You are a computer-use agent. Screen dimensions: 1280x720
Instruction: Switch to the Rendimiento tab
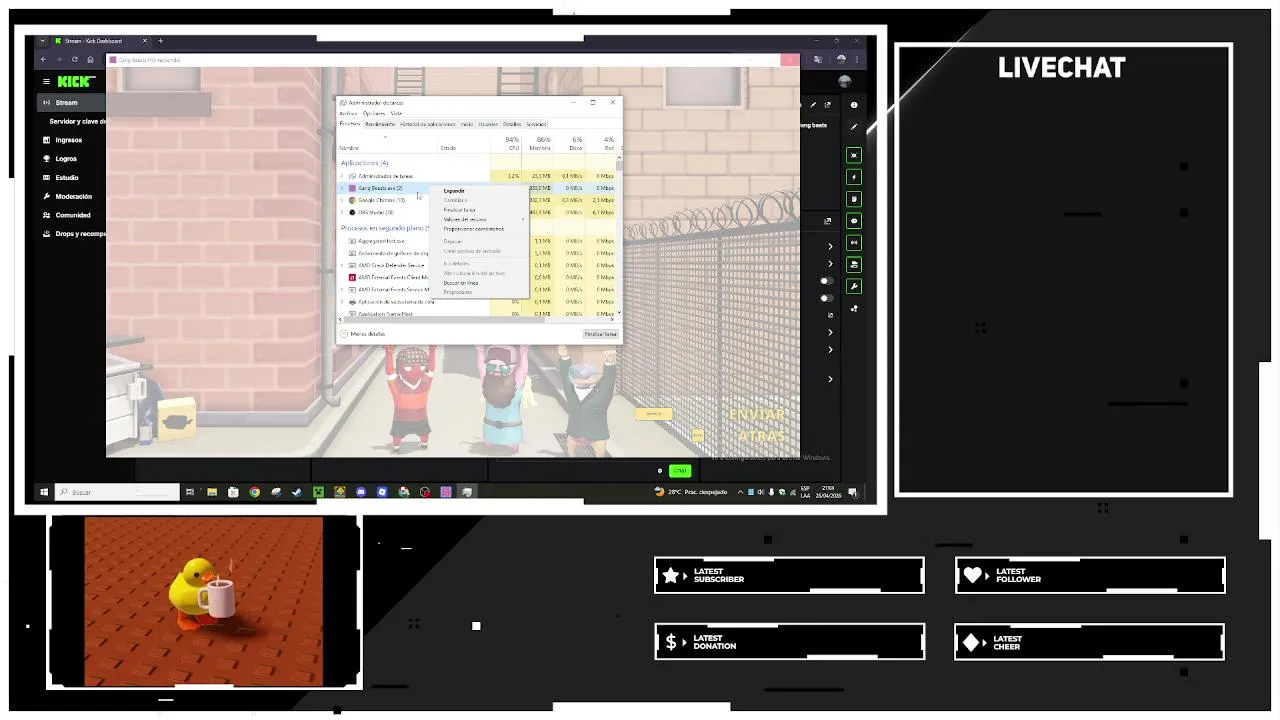[x=379, y=124]
